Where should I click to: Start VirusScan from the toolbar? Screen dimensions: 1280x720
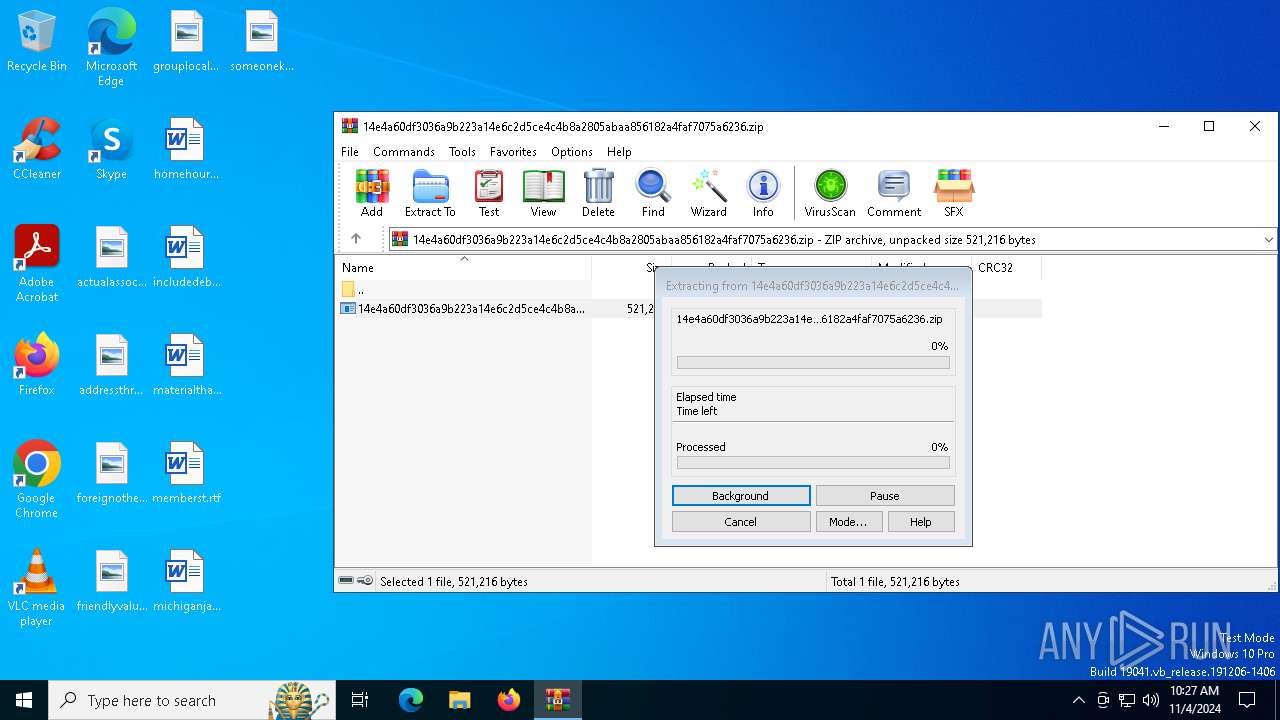pyautogui.click(x=830, y=193)
